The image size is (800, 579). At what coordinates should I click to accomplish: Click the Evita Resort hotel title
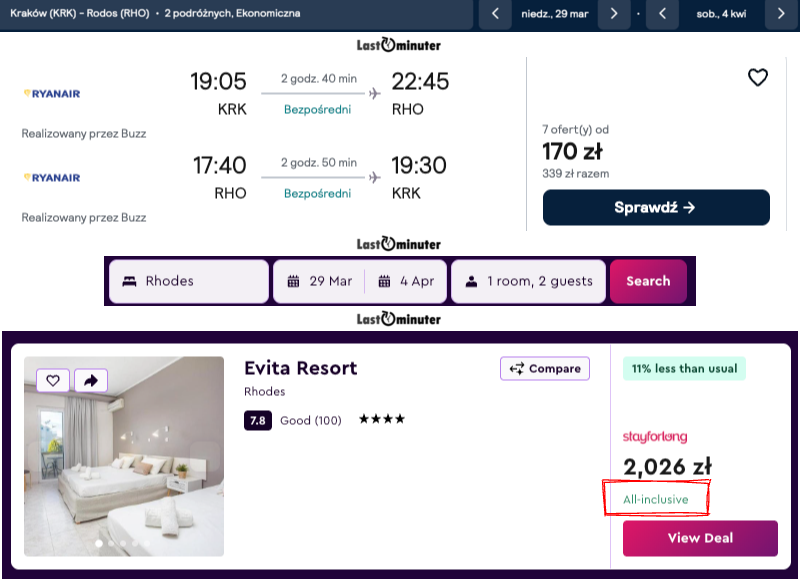[300, 368]
